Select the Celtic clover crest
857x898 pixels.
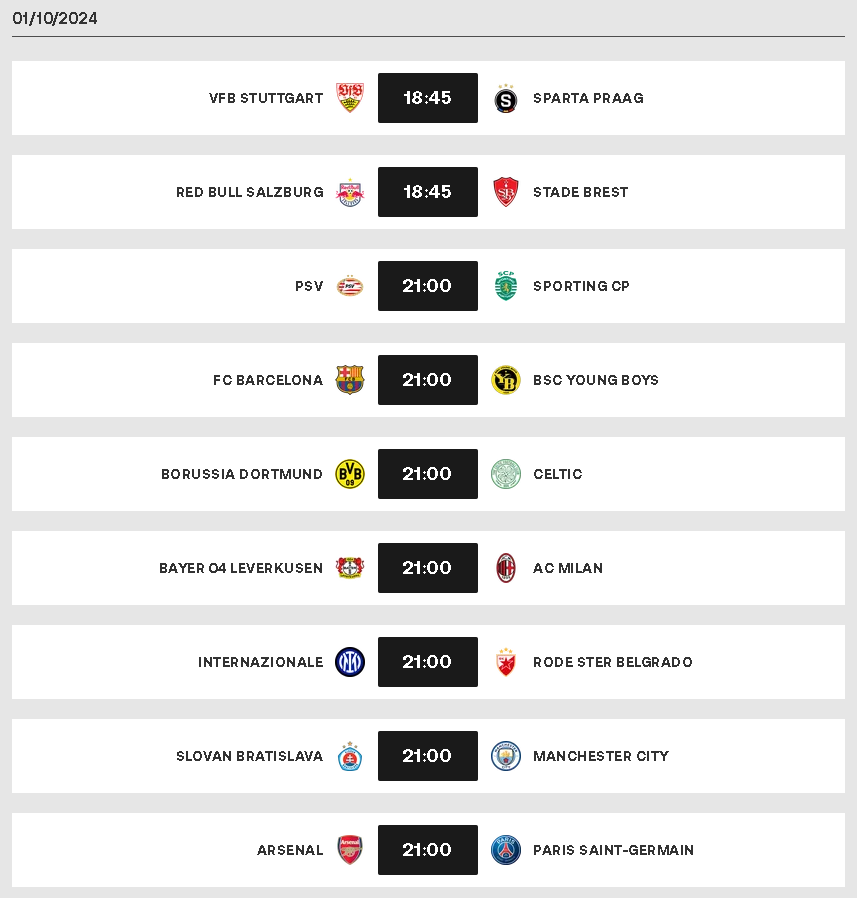[x=506, y=474]
